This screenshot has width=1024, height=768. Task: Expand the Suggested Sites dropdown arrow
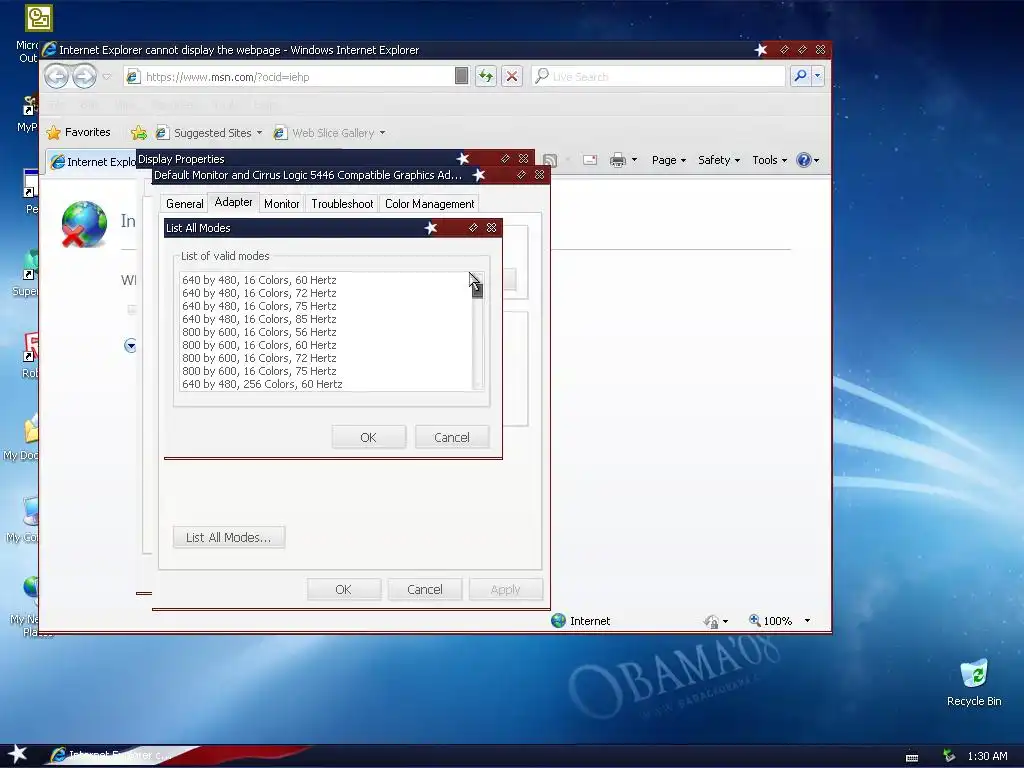(x=259, y=133)
